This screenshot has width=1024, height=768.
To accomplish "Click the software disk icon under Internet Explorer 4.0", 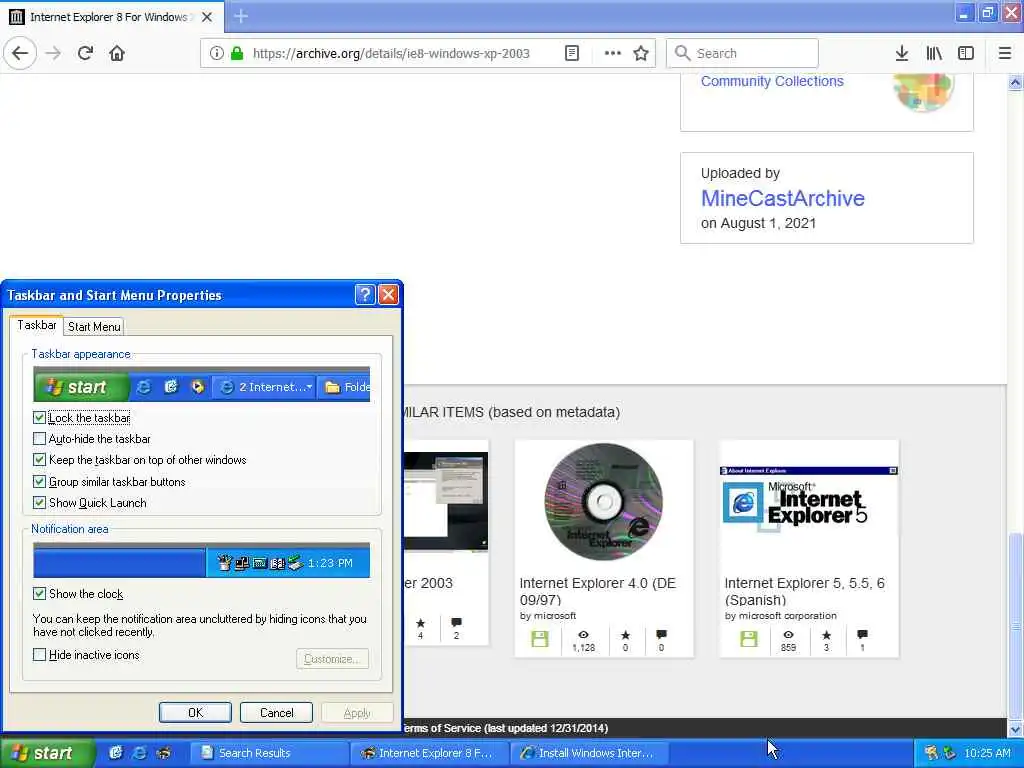I will coord(540,639).
